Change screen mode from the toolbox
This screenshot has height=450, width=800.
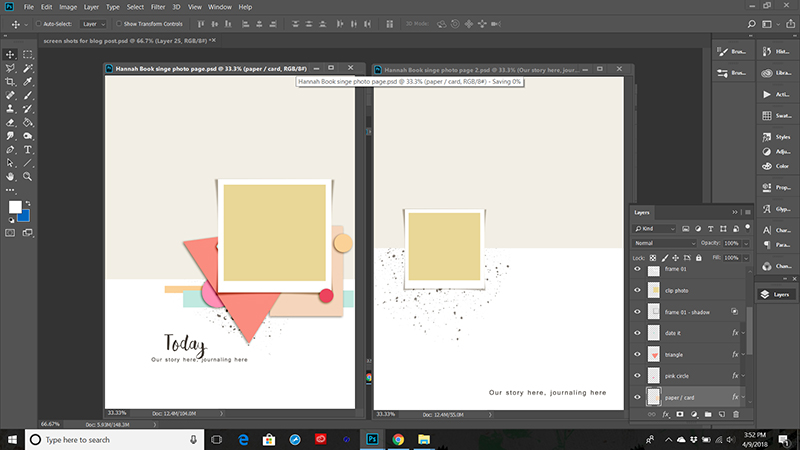[x=28, y=233]
